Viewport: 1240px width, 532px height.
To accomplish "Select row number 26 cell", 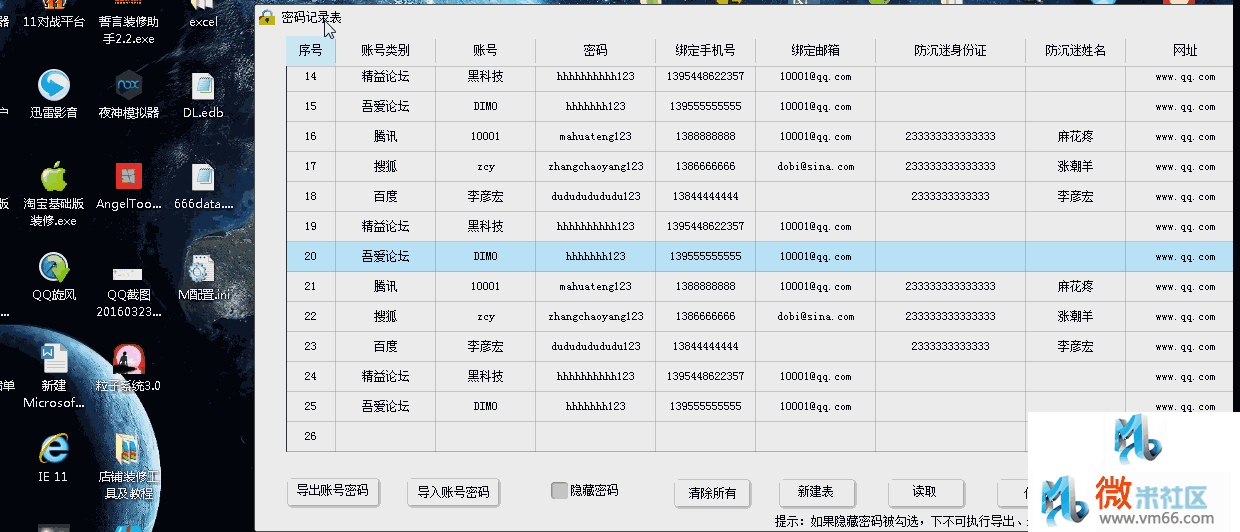I will 311,437.
